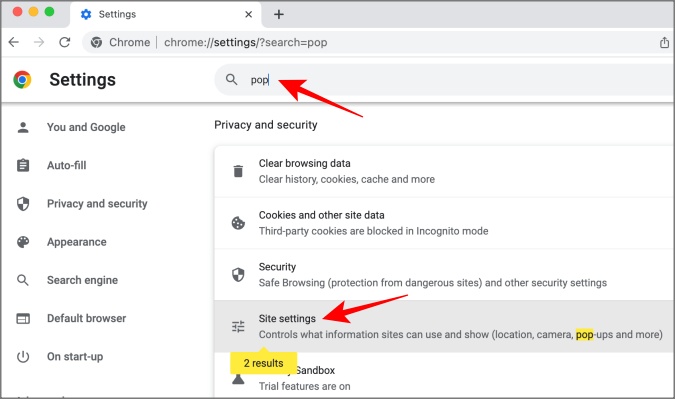
Task: Click the 2 results yellow bubble
Action: coord(263,363)
